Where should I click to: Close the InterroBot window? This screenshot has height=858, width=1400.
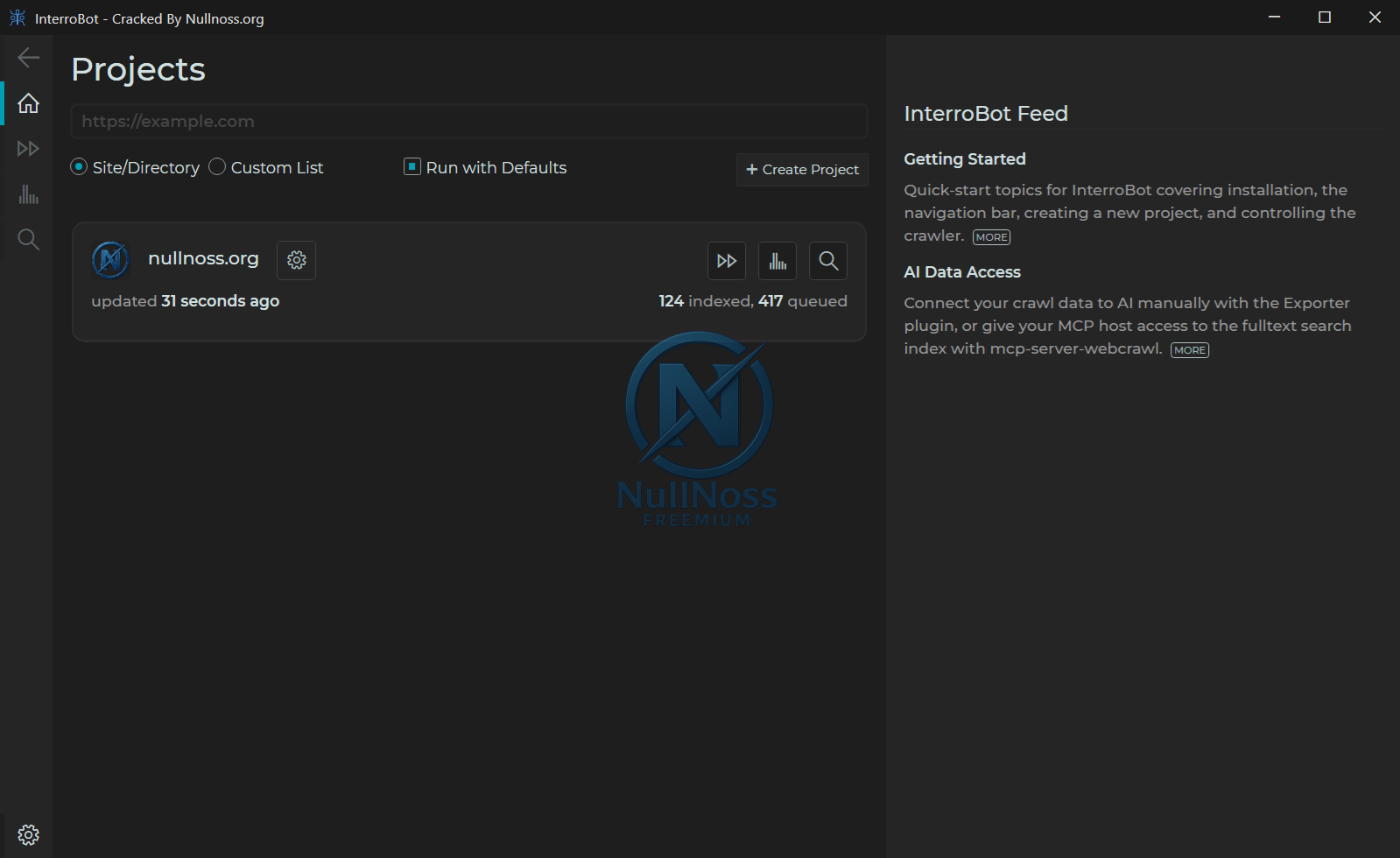(1375, 18)
